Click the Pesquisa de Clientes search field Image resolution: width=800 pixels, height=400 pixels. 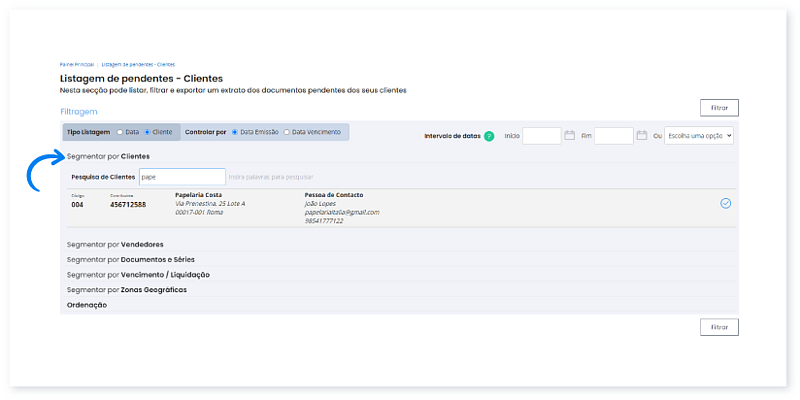pos(181,177)
